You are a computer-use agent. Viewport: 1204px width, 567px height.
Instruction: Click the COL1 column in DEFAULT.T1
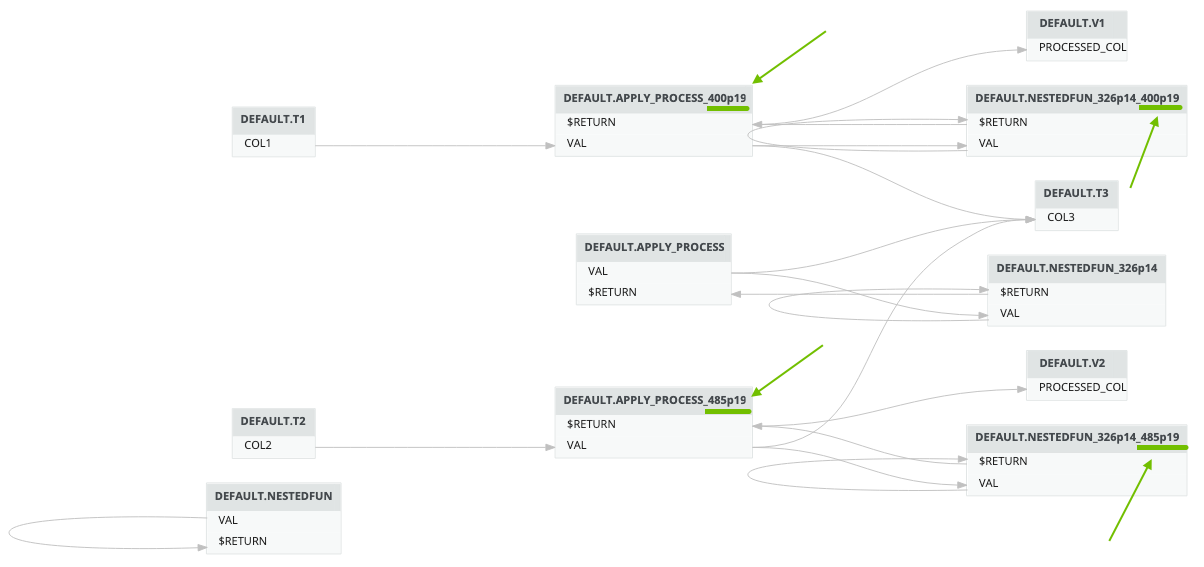pyautogui.click(x=258, y=143)
